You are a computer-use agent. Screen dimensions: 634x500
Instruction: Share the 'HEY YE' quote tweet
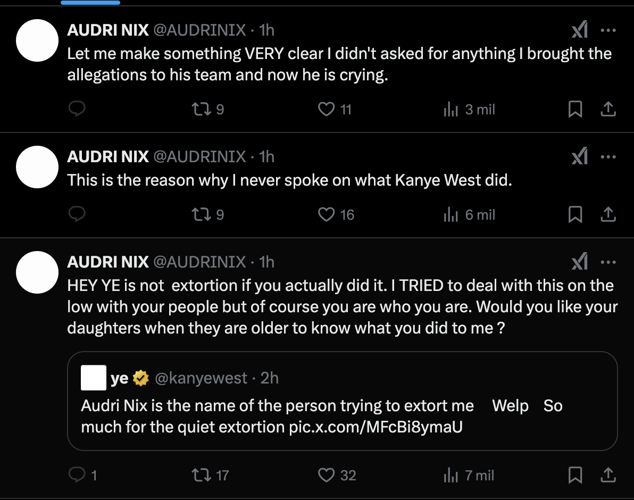608,475
